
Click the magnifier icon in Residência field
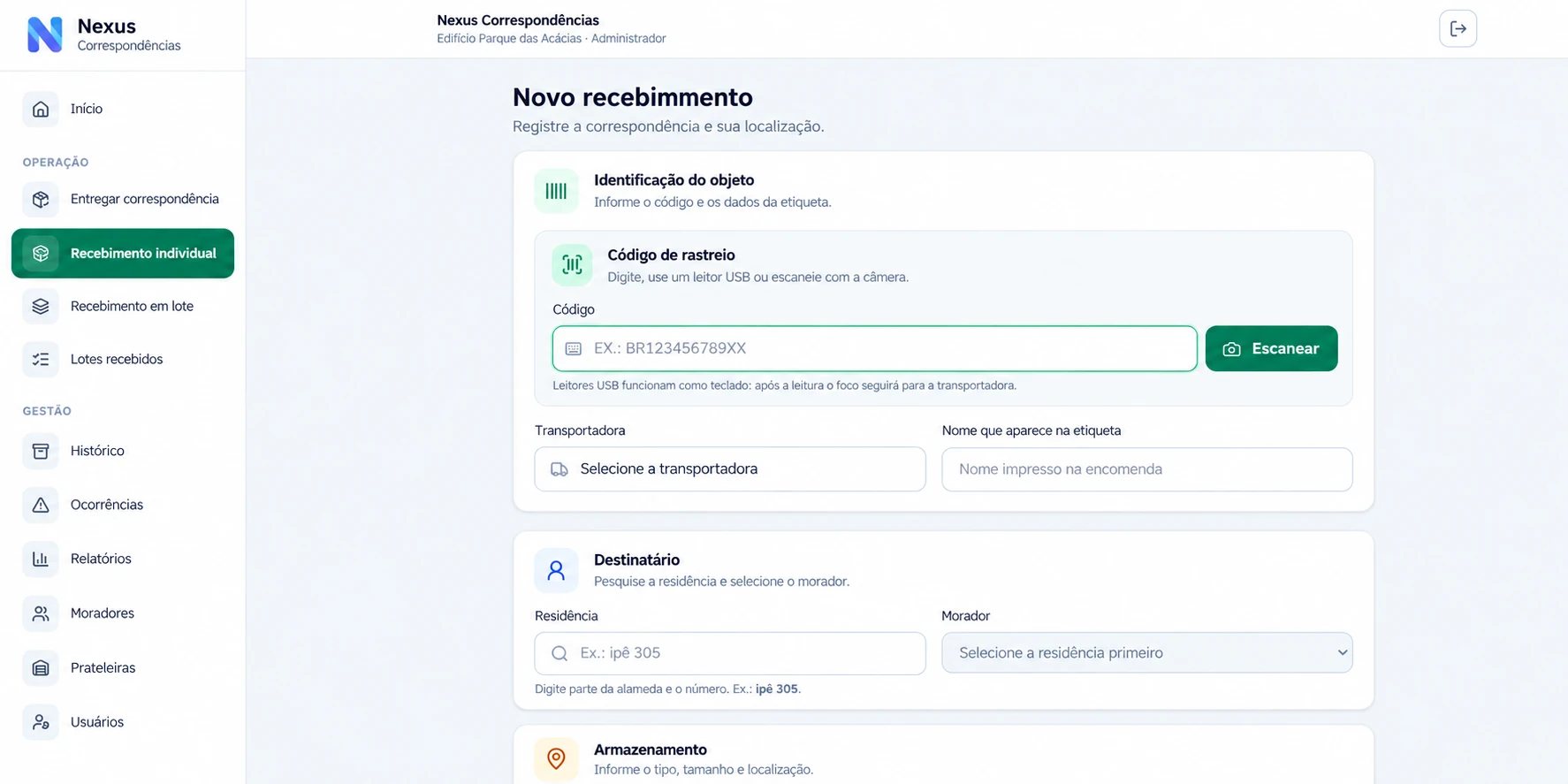(559, 653)
